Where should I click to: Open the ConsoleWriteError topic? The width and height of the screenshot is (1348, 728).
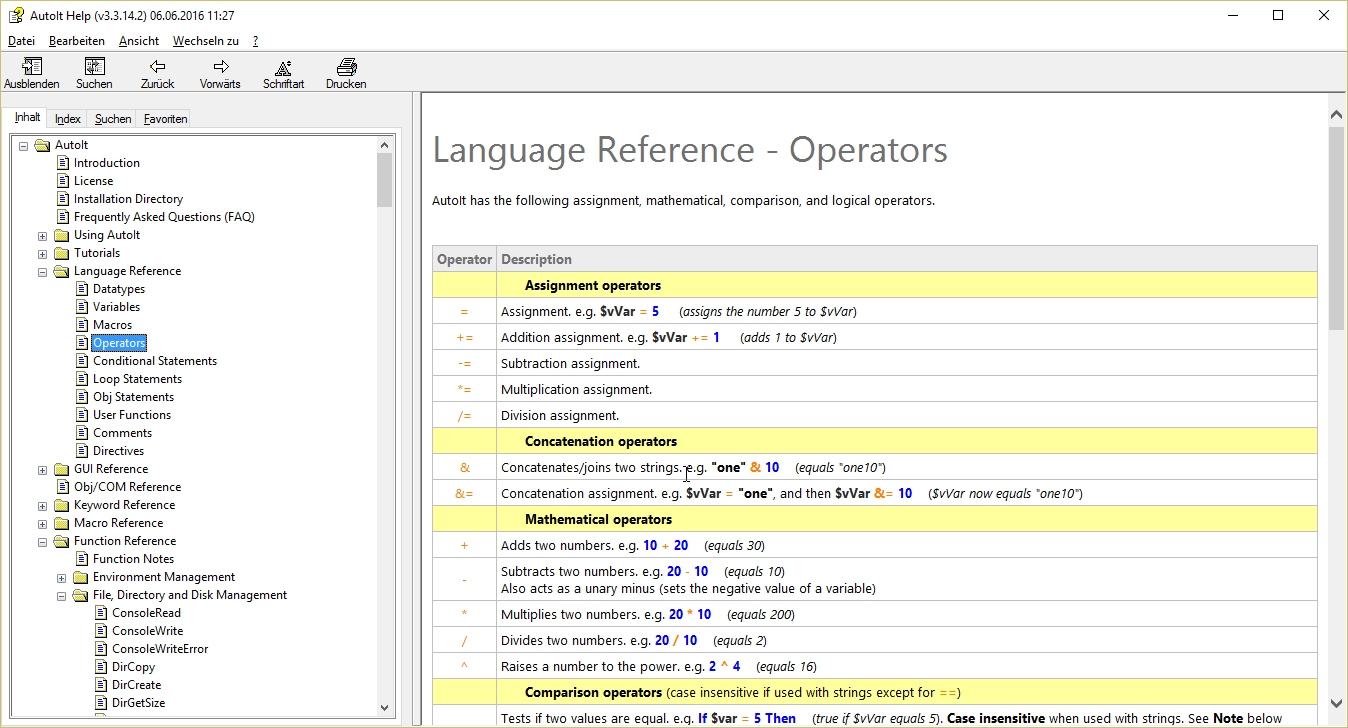pos(160,649)
